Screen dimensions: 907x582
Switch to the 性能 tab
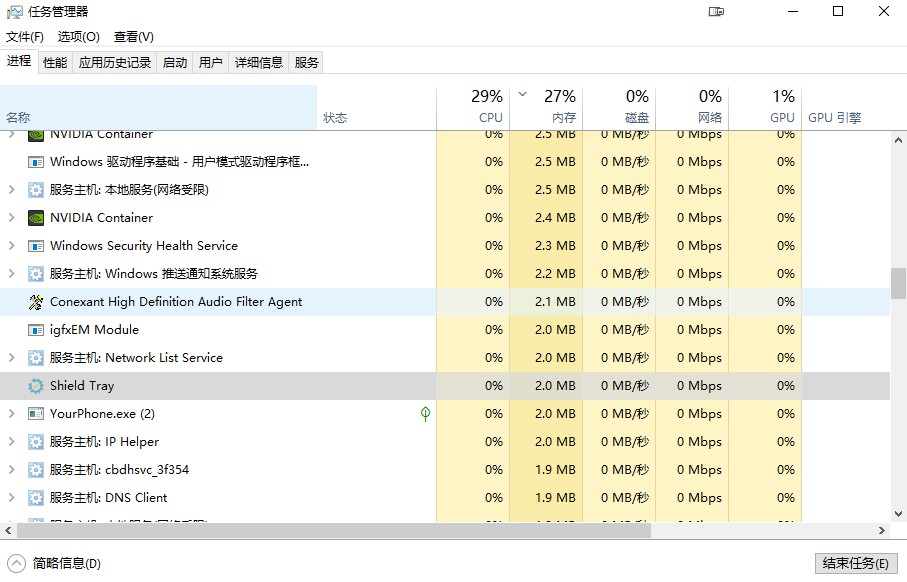(x=57, y=61)
